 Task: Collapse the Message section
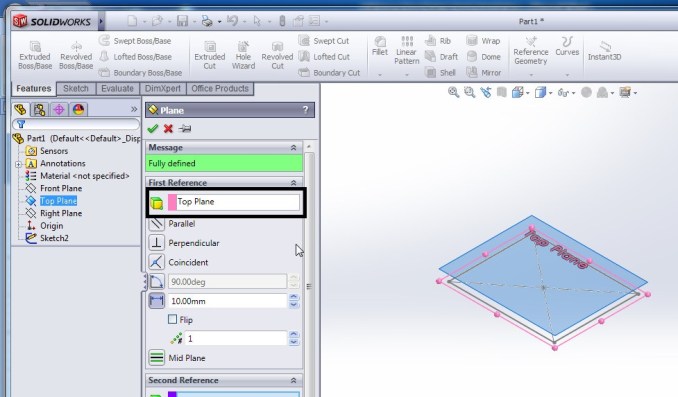pos(294,148)
